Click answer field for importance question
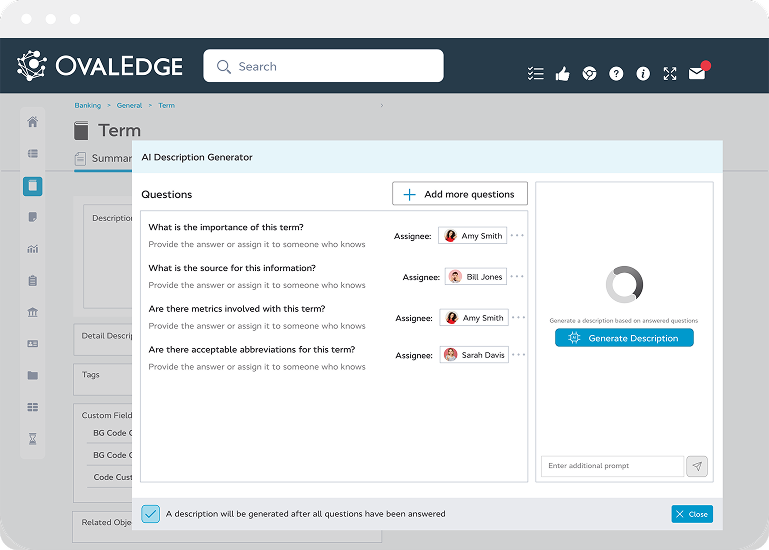 point(256,244)
